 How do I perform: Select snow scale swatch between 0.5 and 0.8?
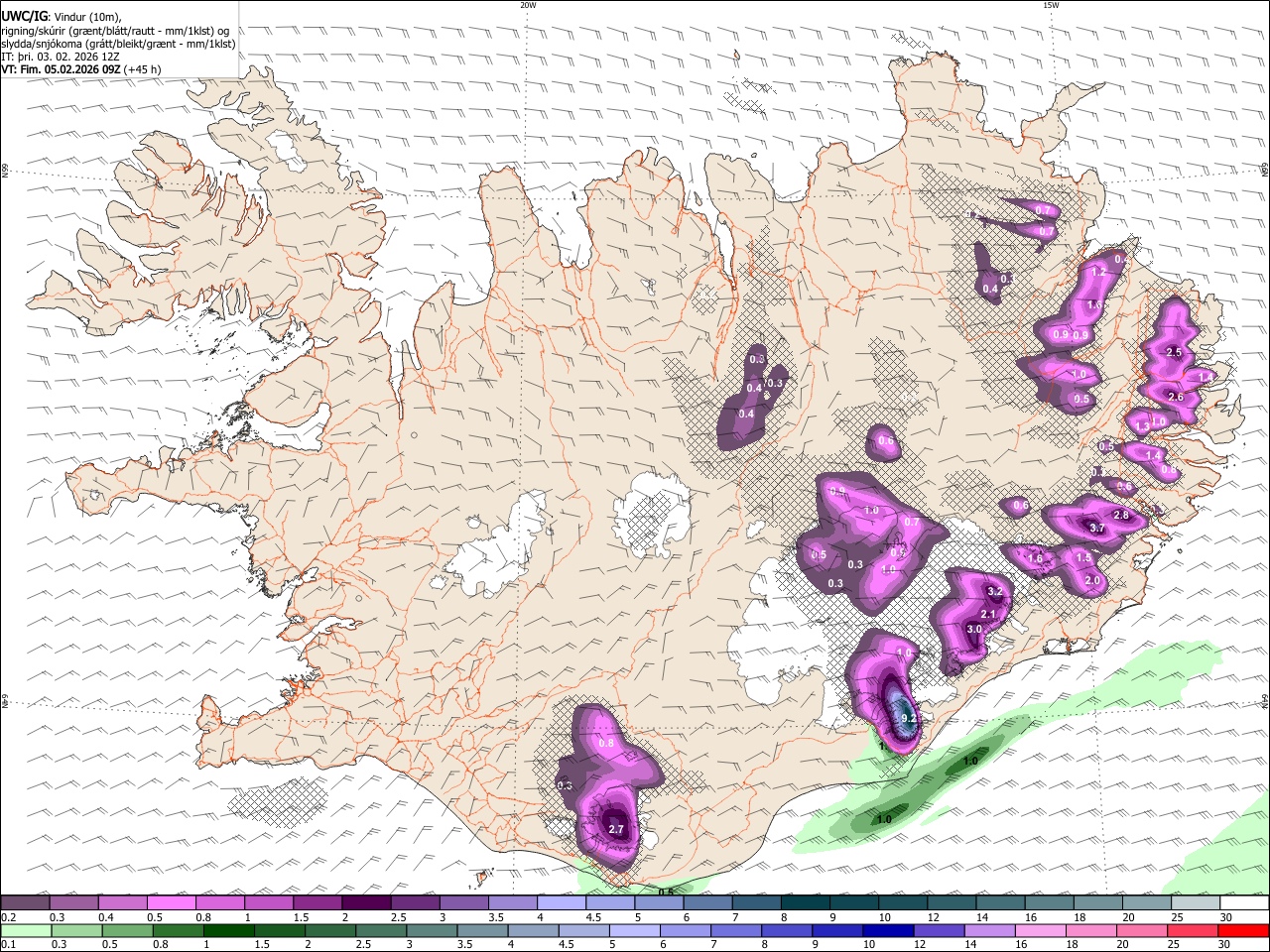171,903
